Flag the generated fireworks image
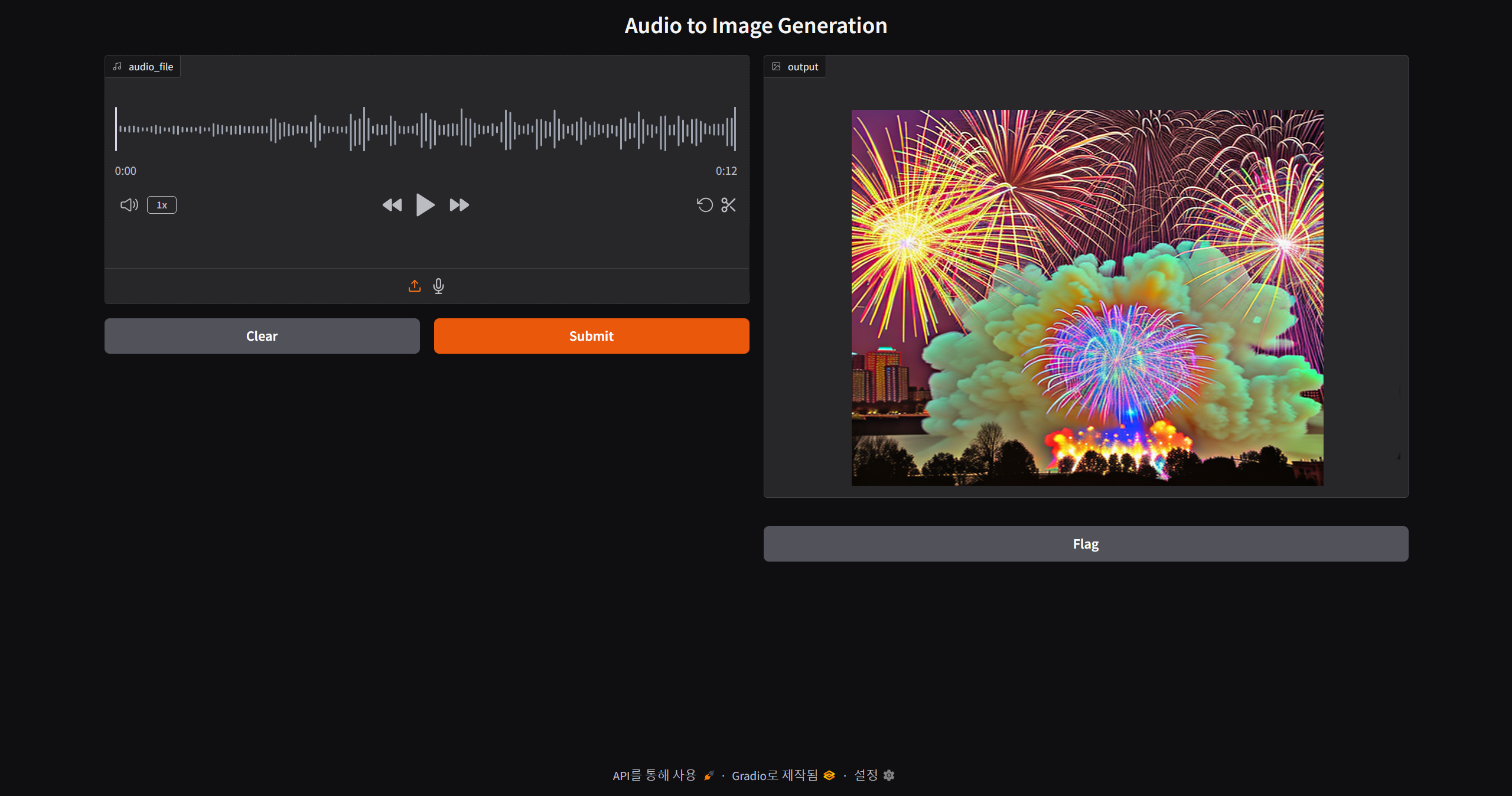The height and width of the screenshot is (796, 1512). pyautogui.click(x=1086, y=544)
